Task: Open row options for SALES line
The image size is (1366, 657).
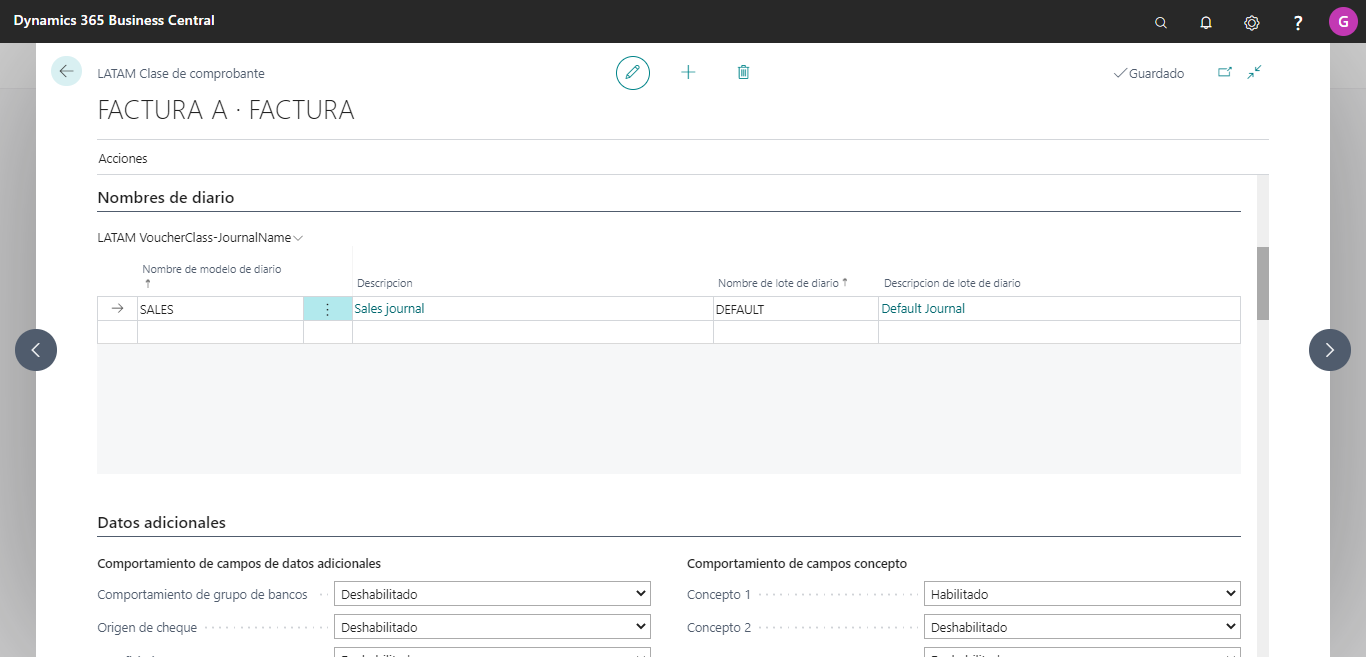Action: click(x=327, y=309)
